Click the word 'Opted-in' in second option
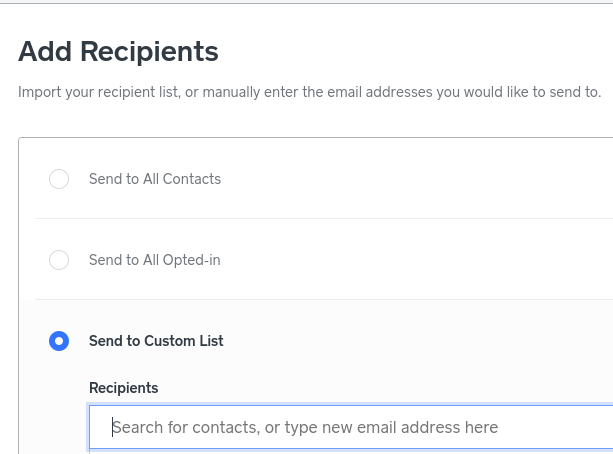This screenshot has height=454, width=613. [x=191, y=260]
